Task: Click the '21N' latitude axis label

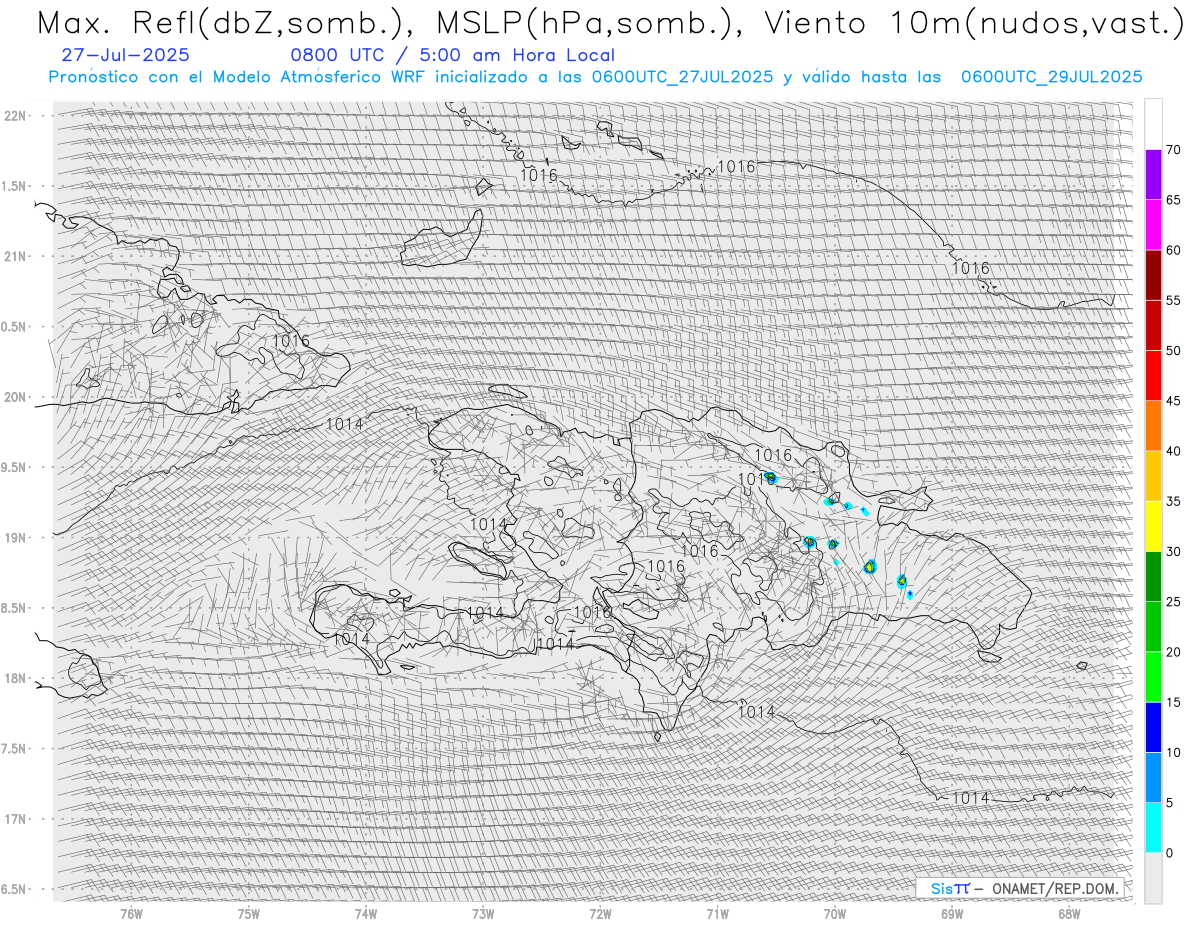Action: (x=16, y=256)
